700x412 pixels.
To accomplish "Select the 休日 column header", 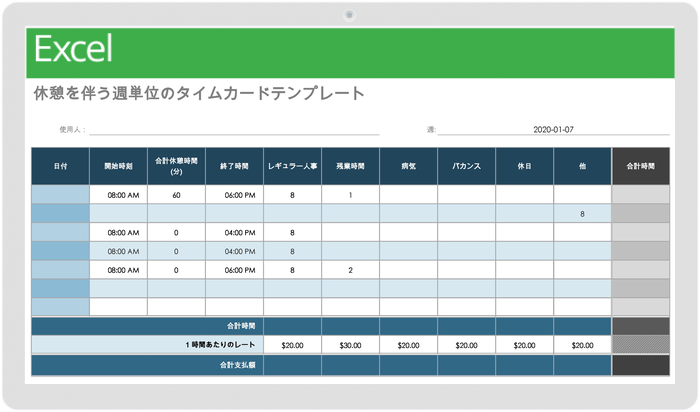I will tap(525, 166).
